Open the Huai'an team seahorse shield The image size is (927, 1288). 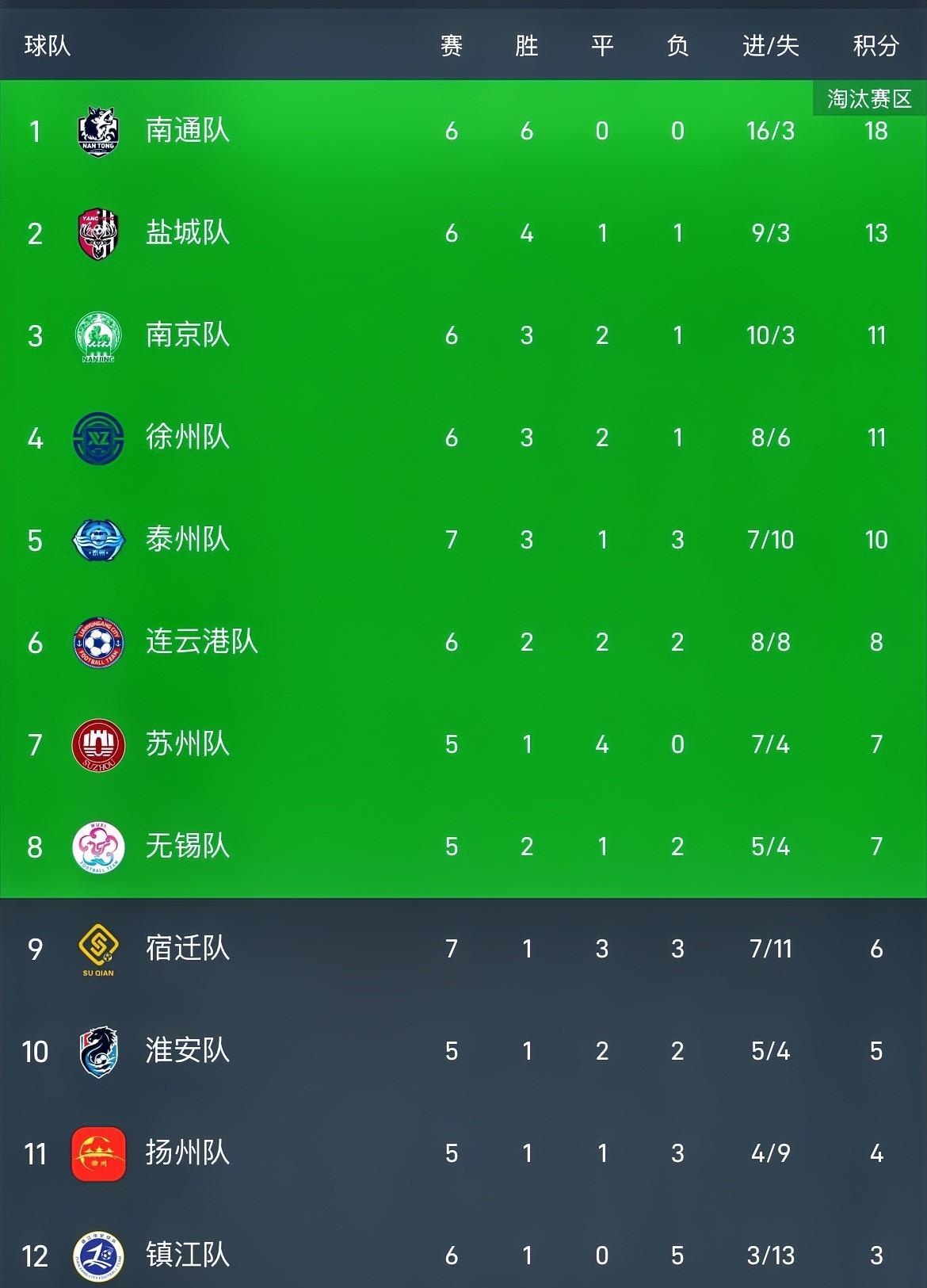tap(98, 1052)
